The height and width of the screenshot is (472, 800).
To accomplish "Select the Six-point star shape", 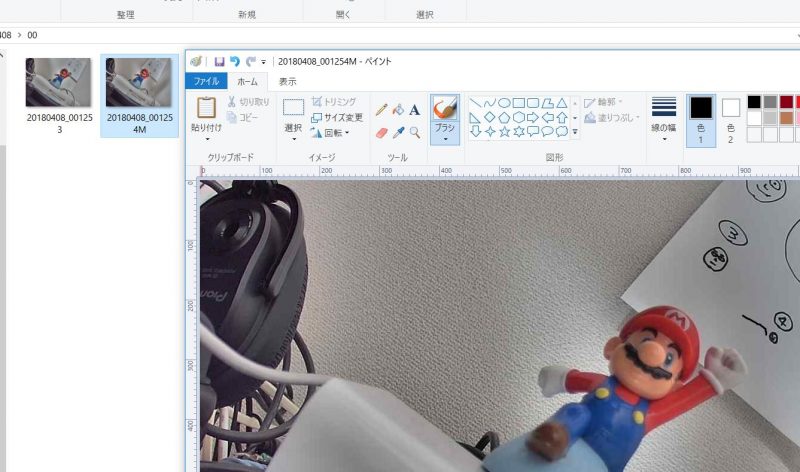I will pyautogui.click(x=518, y=132).
